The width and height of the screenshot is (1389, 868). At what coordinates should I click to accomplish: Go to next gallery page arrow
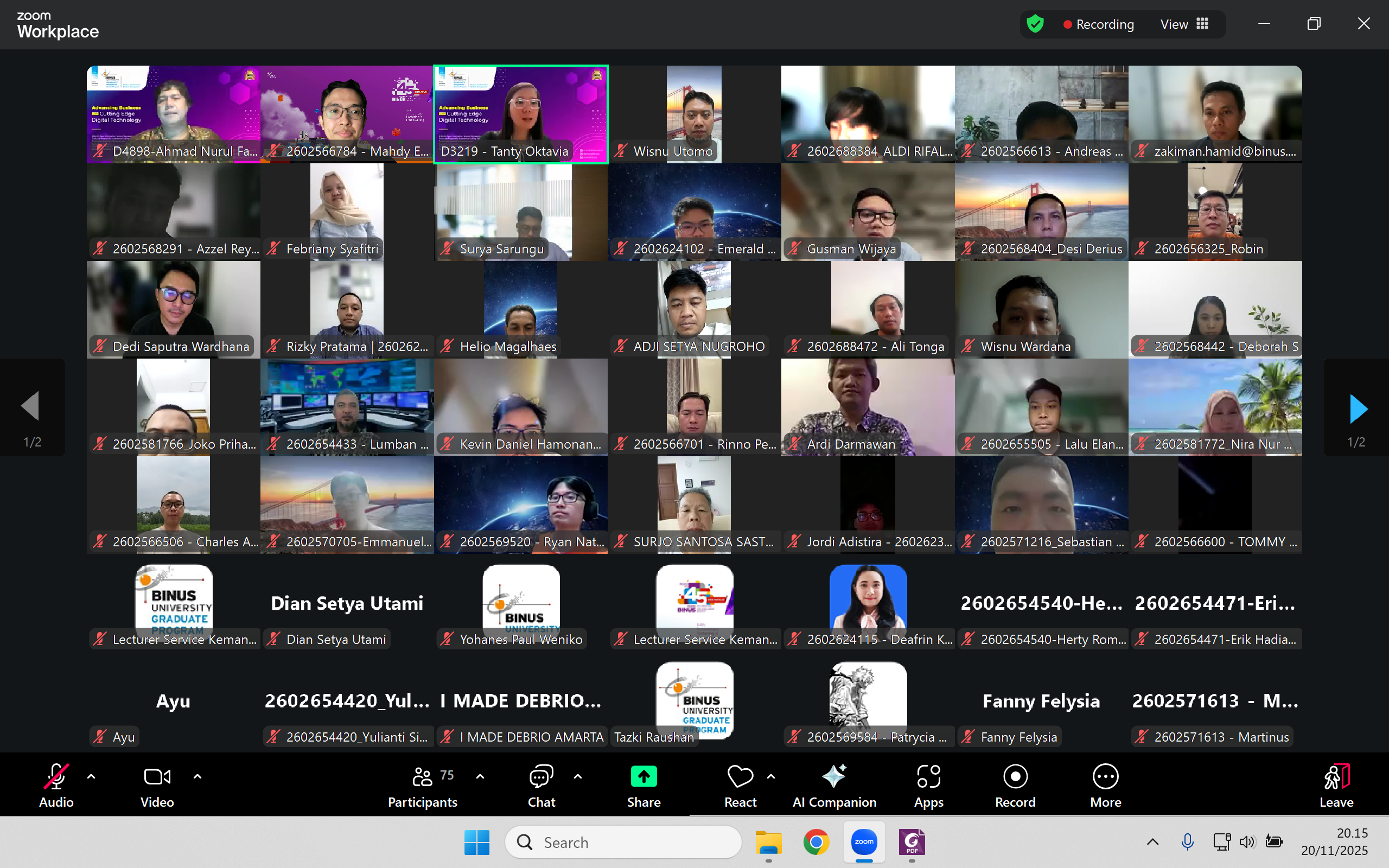pyautogui.click(x=1358, y=408)
